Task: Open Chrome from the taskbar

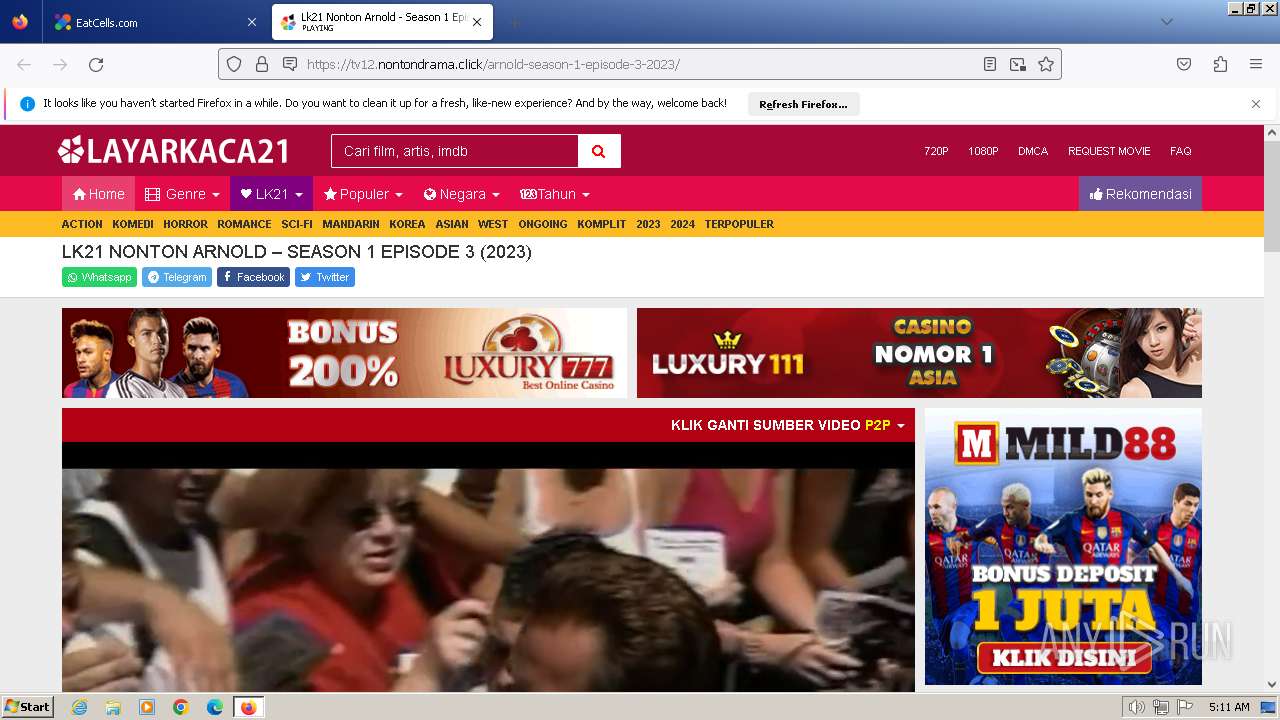Action: click(x=181, y=707)
